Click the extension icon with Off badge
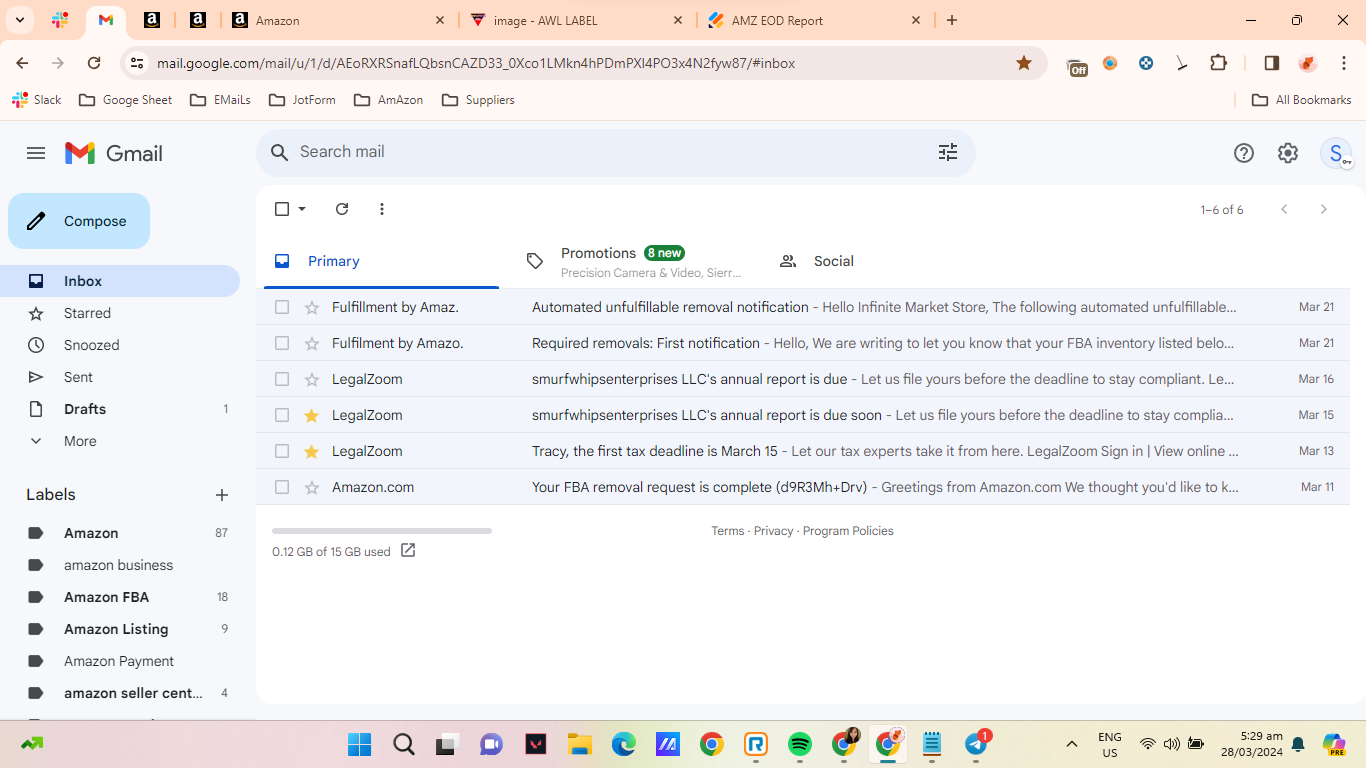The height and width of the screenshot is (768, 1366). 1077,66
